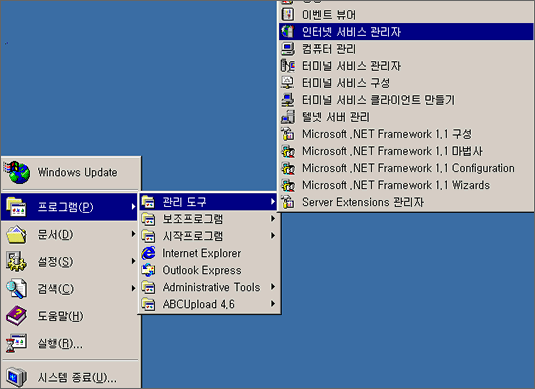This screenshot has width=535, height=389.
Task: Click the Internet Explorer icon
Action: coord(148,253)
